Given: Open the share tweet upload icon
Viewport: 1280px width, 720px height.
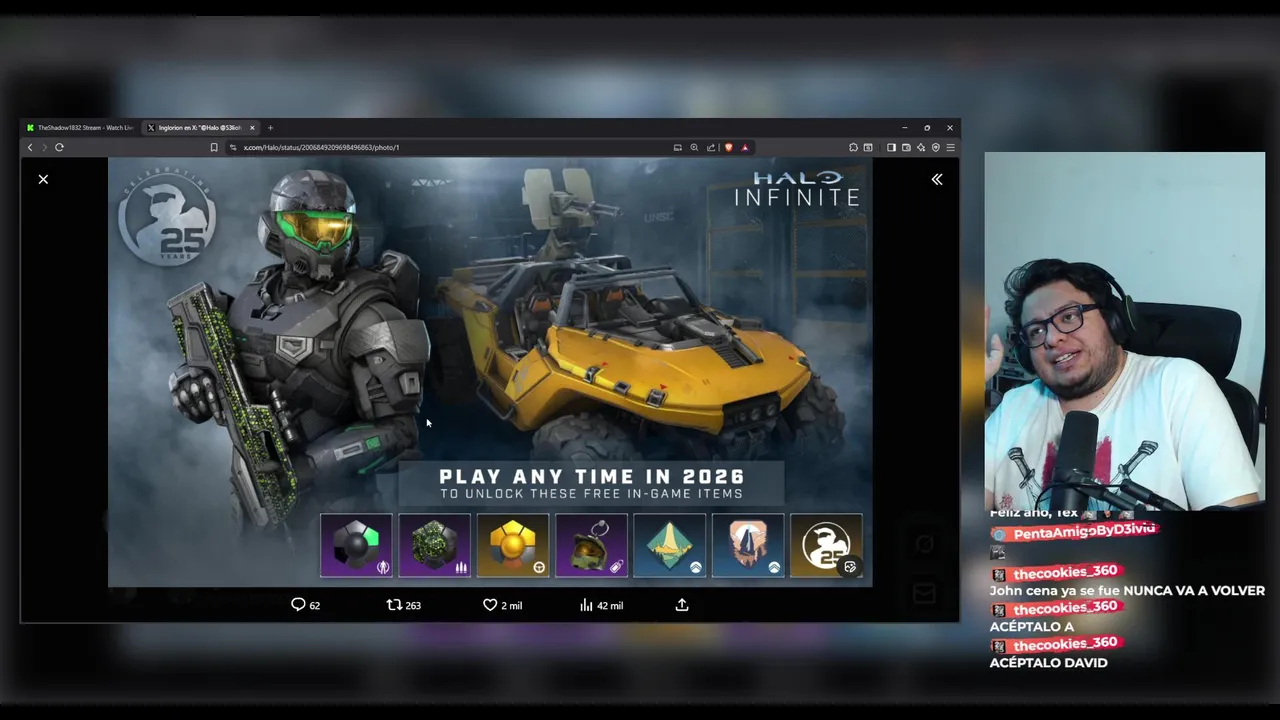Looking at the screenshot, I should coord(682,605).
